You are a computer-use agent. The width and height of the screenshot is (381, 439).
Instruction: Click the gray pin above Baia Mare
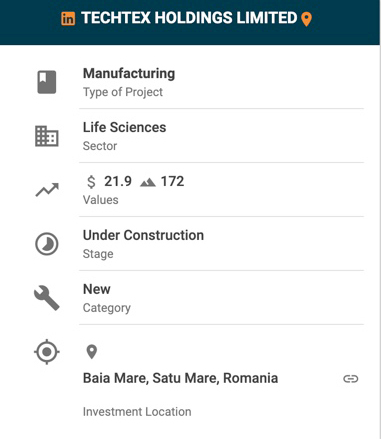[x=92, y=352]
